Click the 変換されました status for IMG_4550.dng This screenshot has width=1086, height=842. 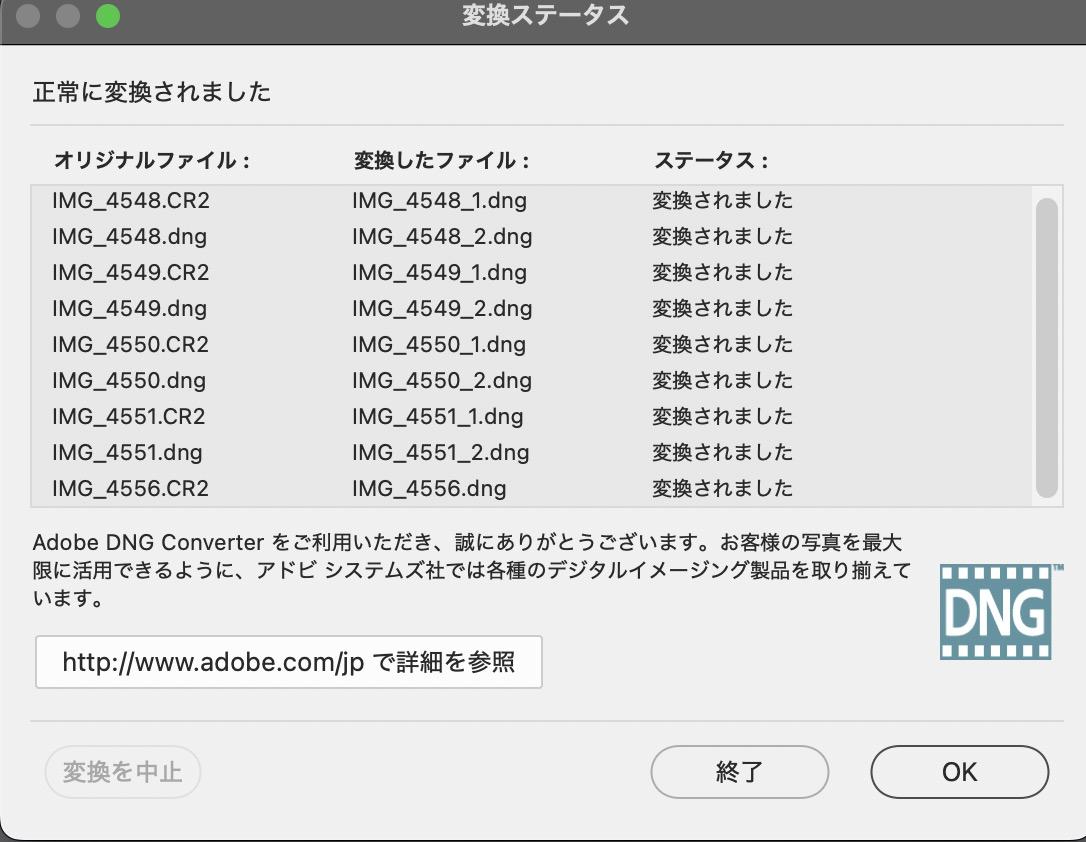pos(722,381)
